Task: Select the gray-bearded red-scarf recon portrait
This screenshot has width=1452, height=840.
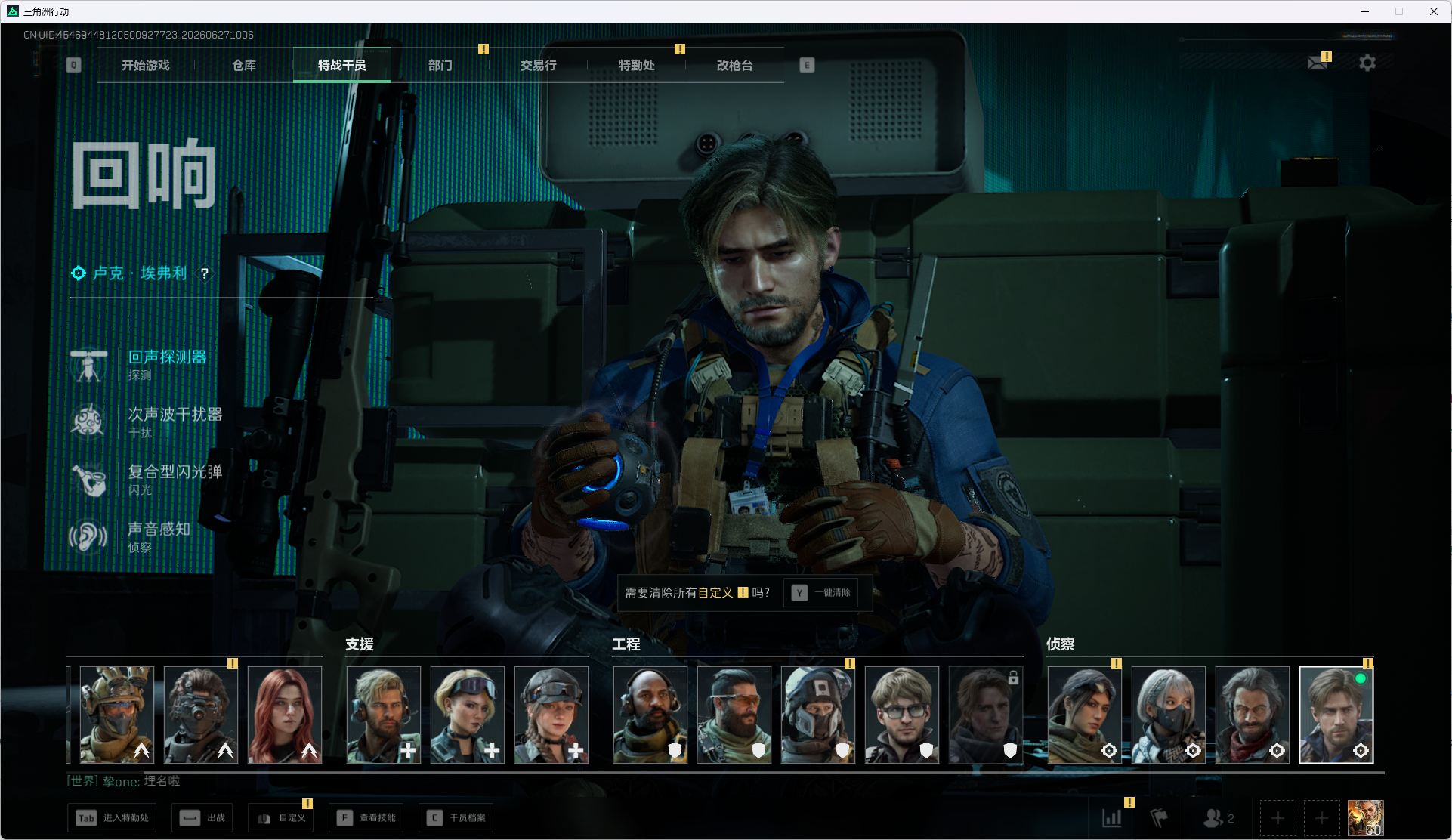Action: [1253, 715]
